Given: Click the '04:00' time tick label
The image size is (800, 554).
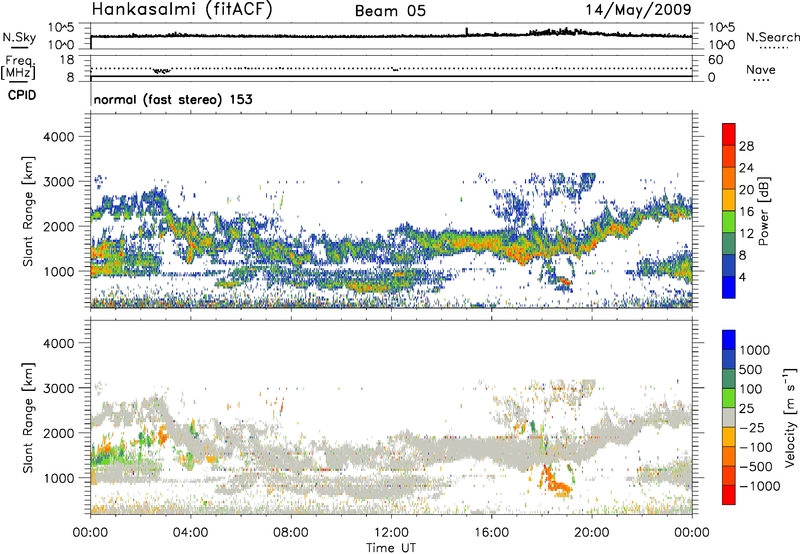Looking at the screenshot, I should pyautogui.click(x=190, y=533).
